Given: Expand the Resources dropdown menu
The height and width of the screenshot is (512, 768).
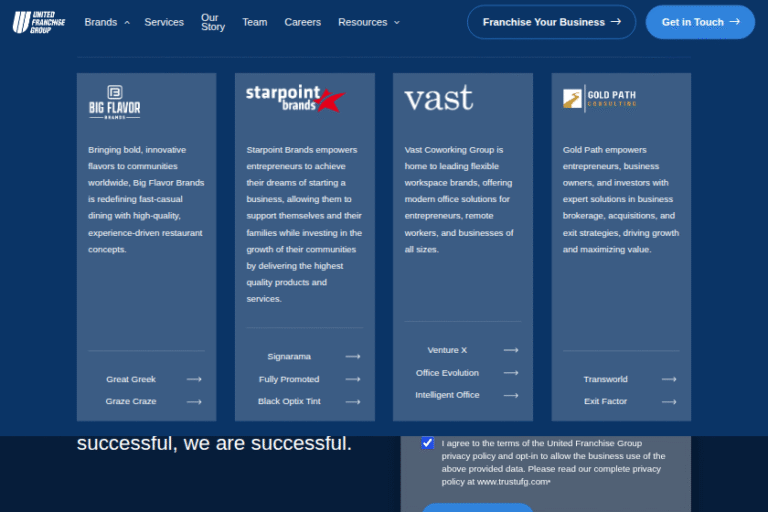Looking at the screenshot, I should (x=368, y=22).
